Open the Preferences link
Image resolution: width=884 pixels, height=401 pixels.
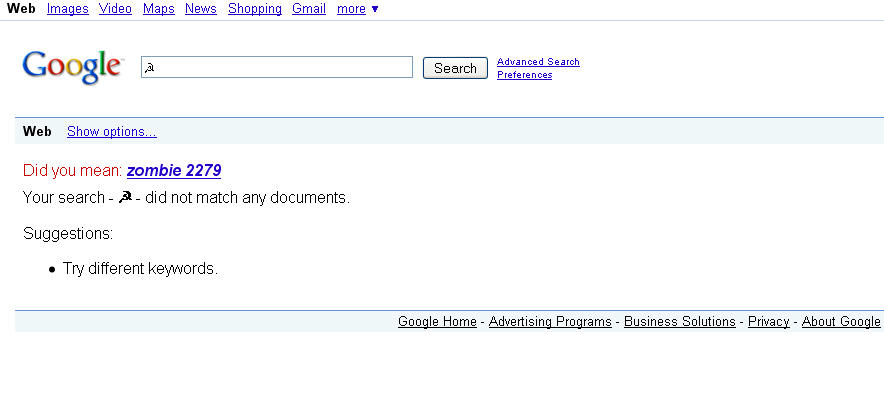click(524, 74)
